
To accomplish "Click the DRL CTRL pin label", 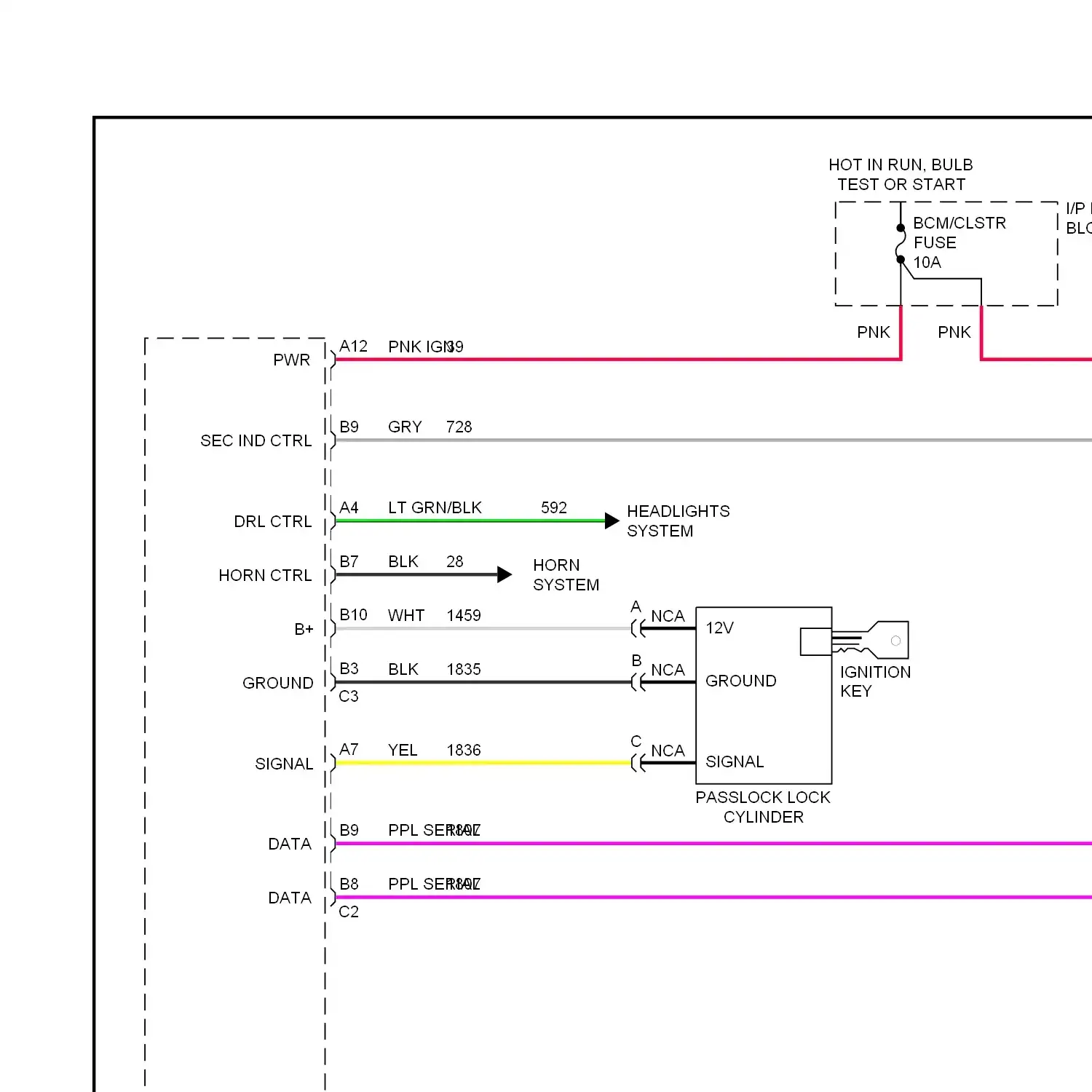I will [x=272, y=521].
